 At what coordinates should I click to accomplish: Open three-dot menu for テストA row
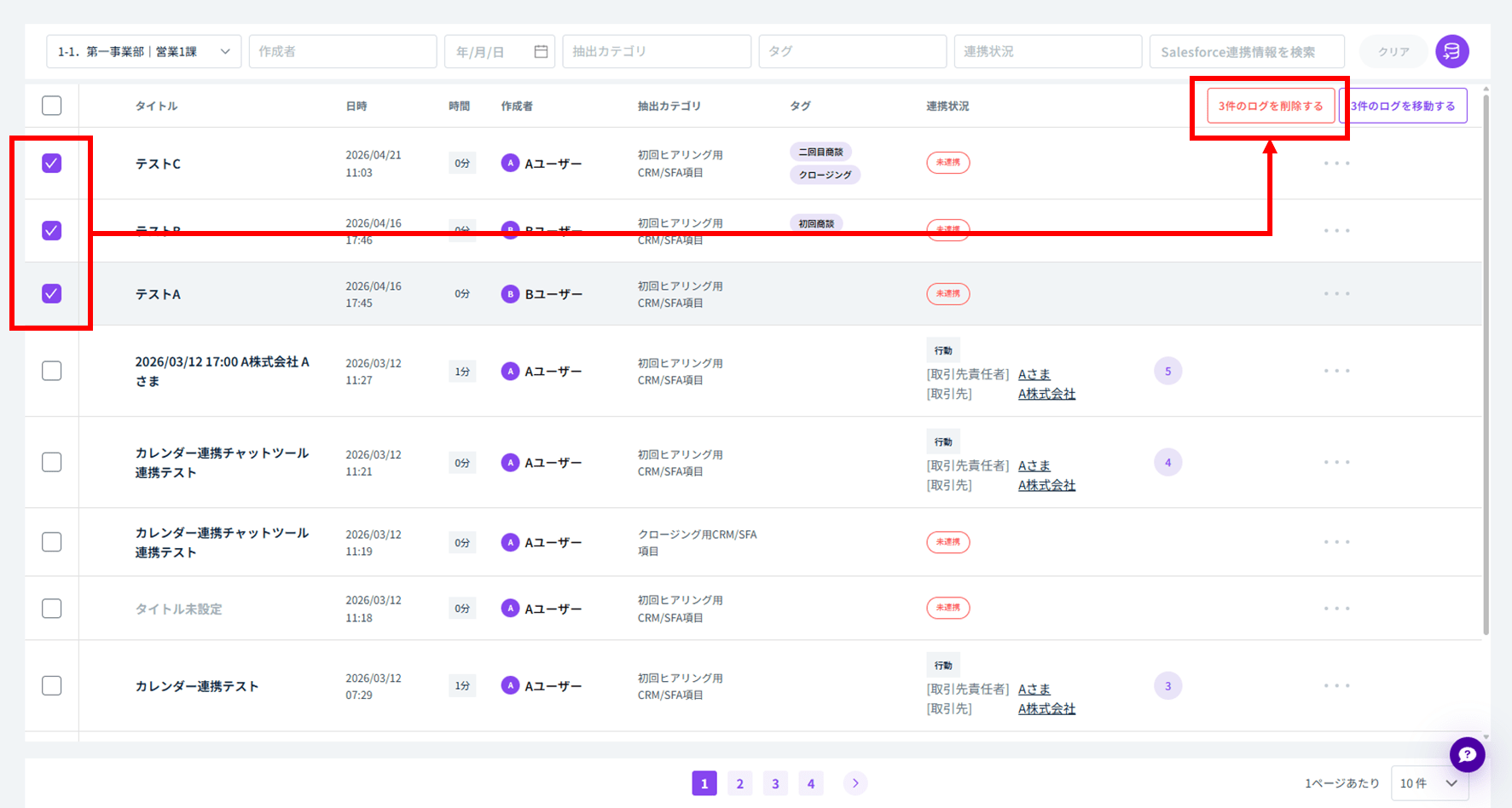[x=1336, y=293]
